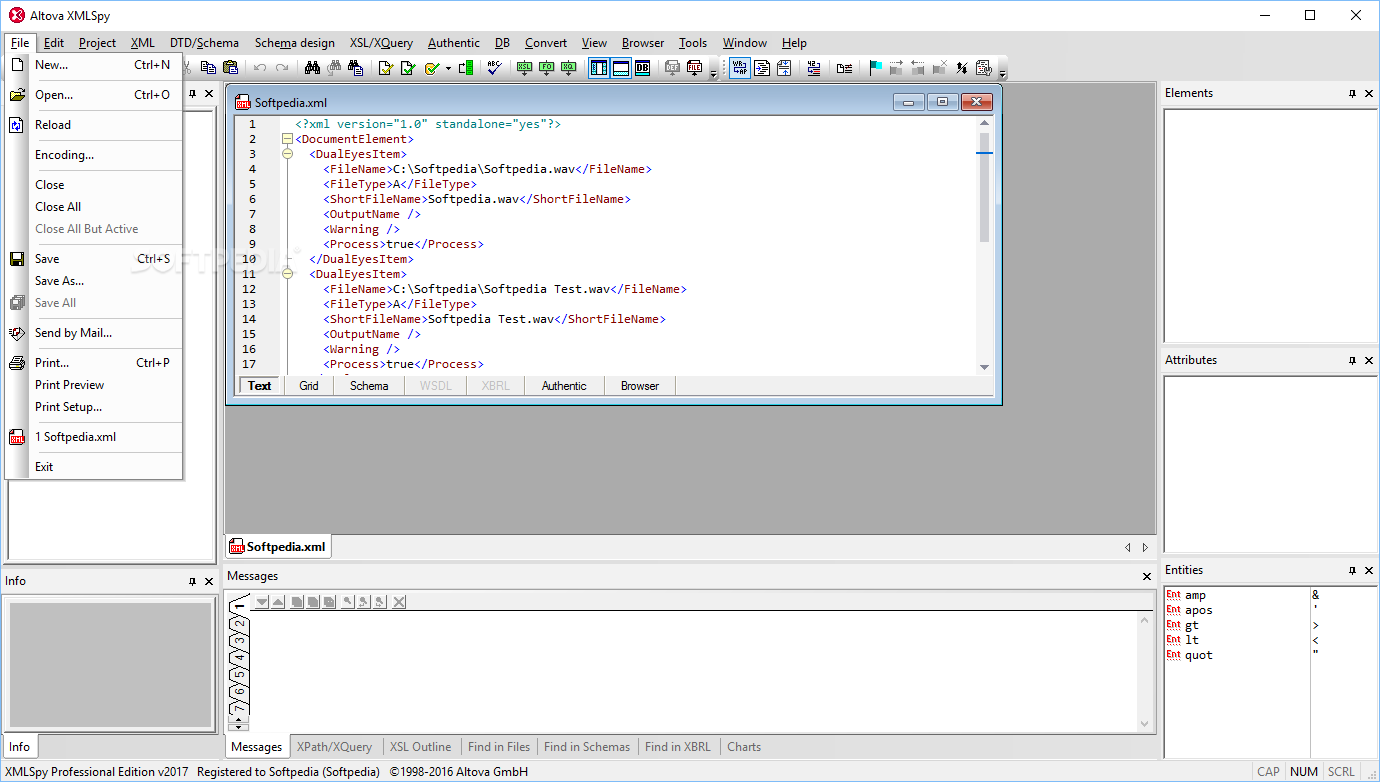The height and width of the screenshot is (782, 1380).
Task: Click message tabs scroll-down arrow
Action: 239,727
